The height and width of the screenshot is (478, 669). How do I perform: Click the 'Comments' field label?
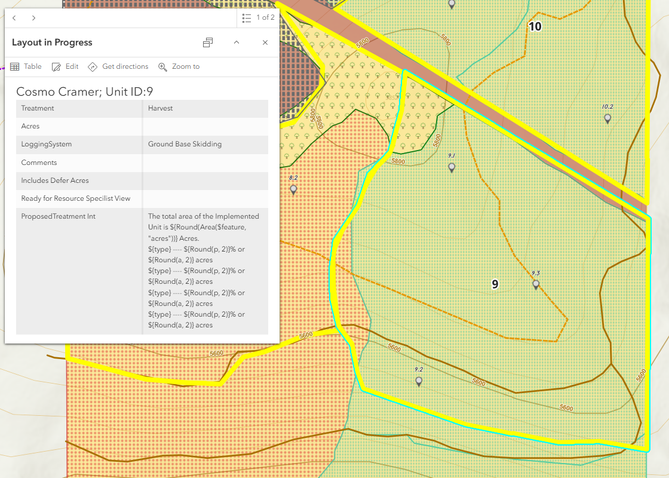39,163
